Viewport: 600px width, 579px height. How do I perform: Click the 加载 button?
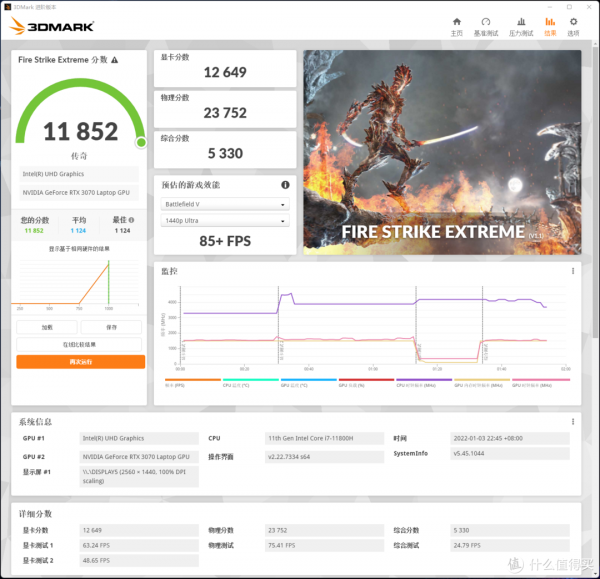(x=47, y=328)
